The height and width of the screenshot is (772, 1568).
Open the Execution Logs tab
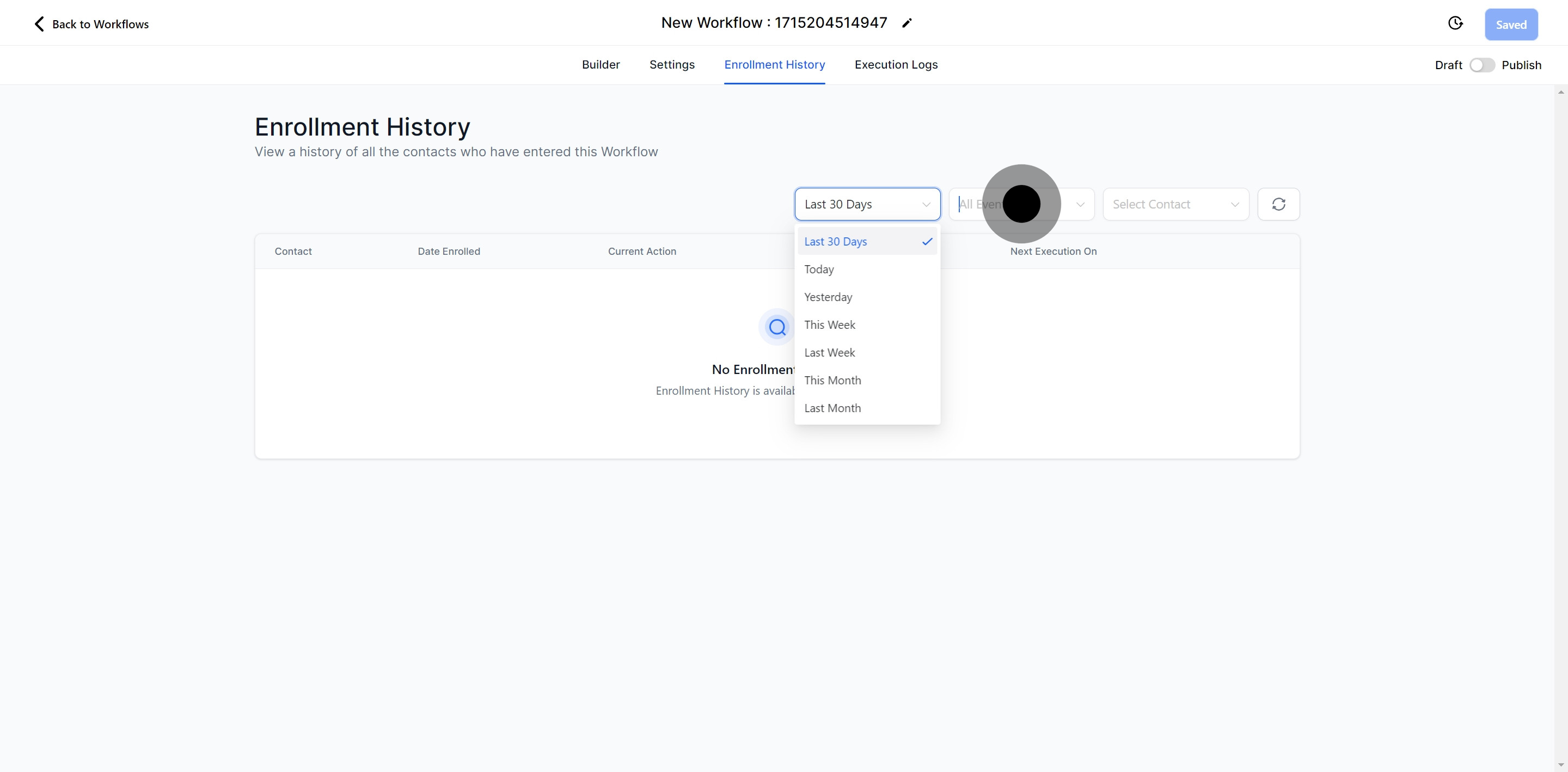896,65
